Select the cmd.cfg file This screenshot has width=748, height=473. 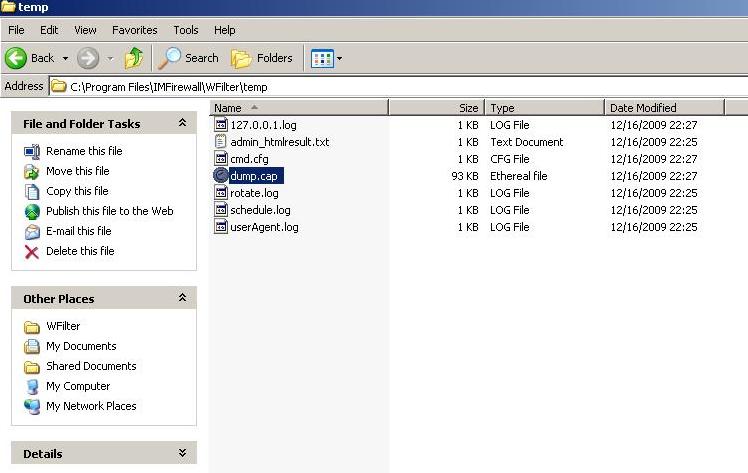249,159
